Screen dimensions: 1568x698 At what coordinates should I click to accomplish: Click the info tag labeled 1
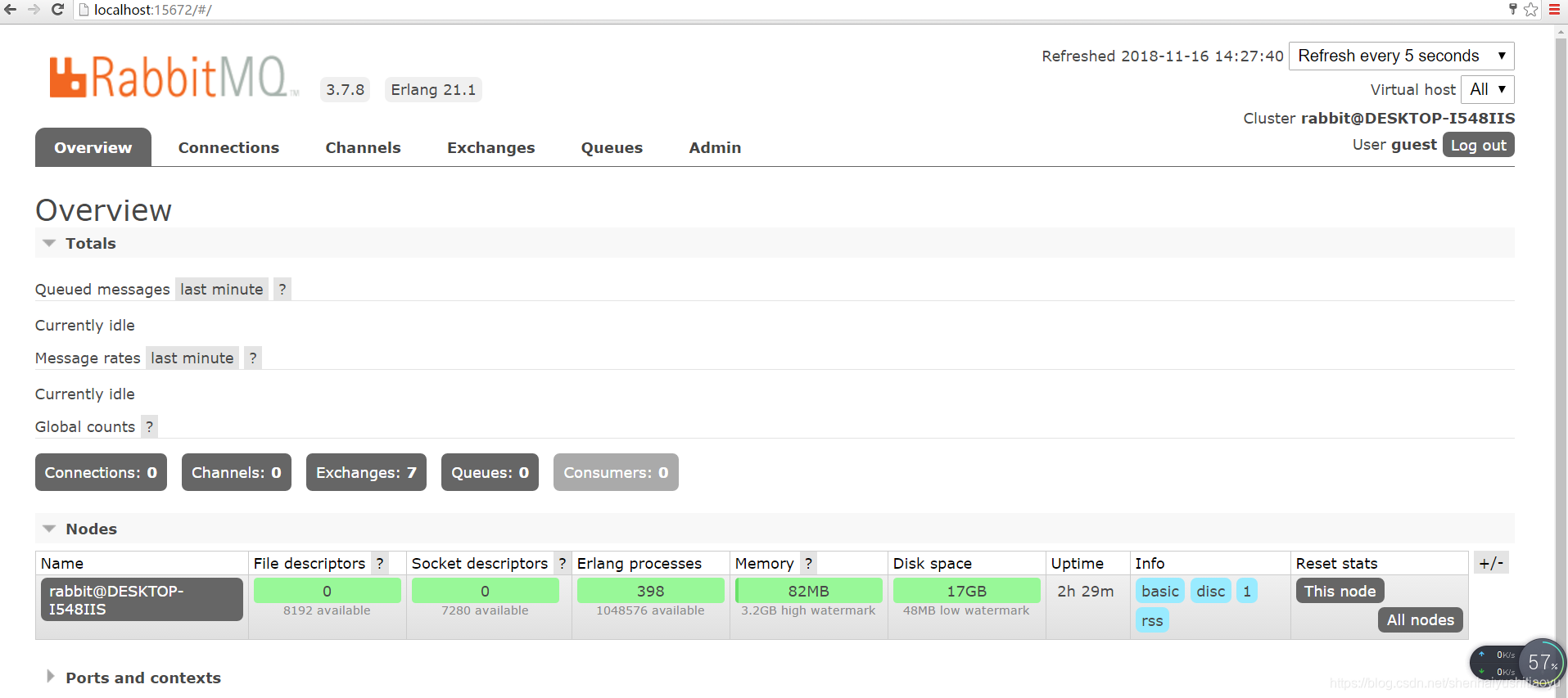(1247, 591)
